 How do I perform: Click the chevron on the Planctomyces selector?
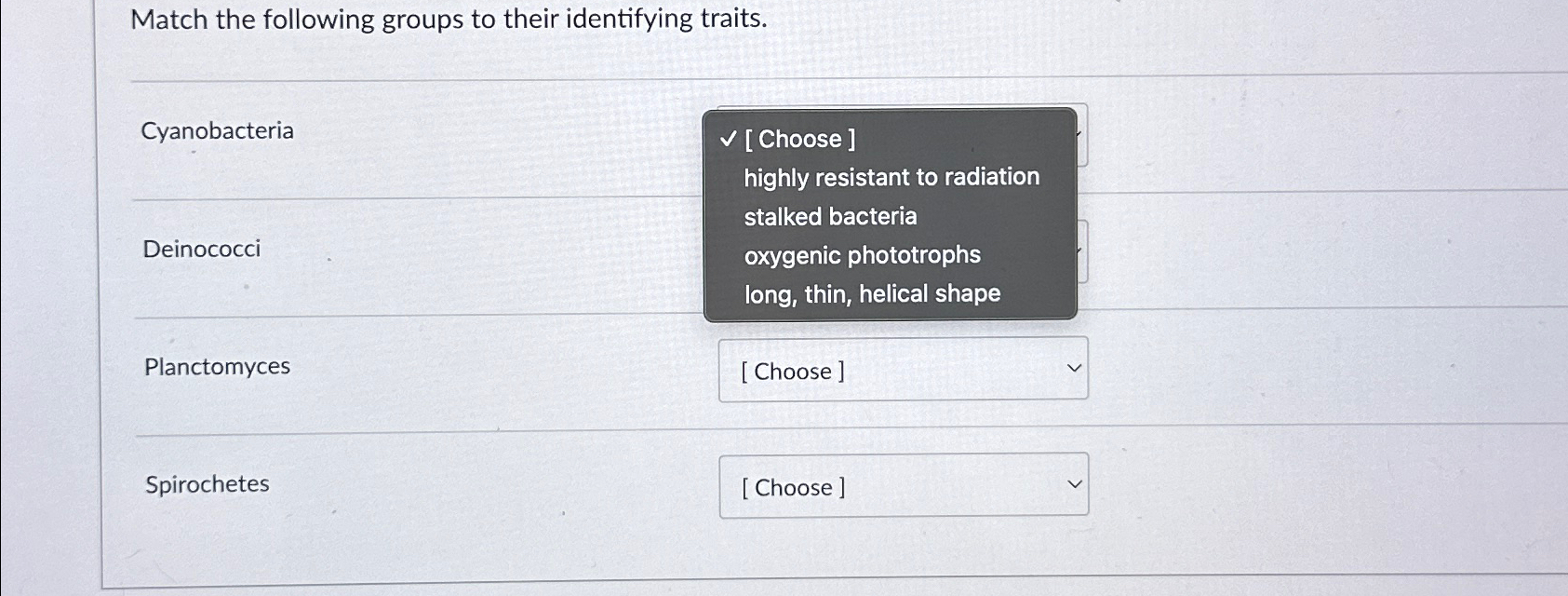click(1075, 369)
